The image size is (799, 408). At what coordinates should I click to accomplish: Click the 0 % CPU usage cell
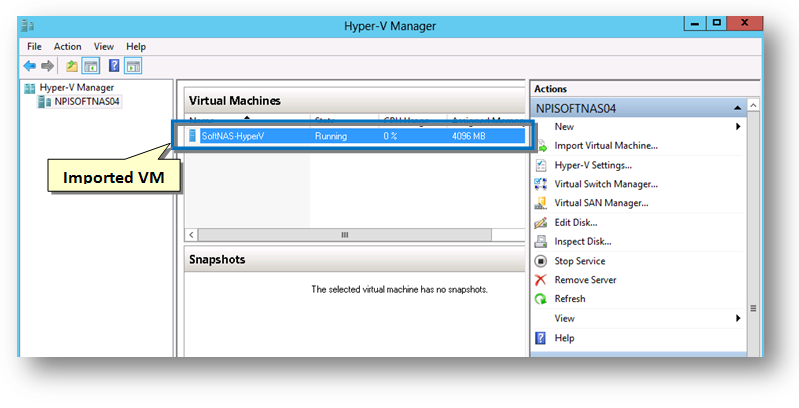coord(390,136)
